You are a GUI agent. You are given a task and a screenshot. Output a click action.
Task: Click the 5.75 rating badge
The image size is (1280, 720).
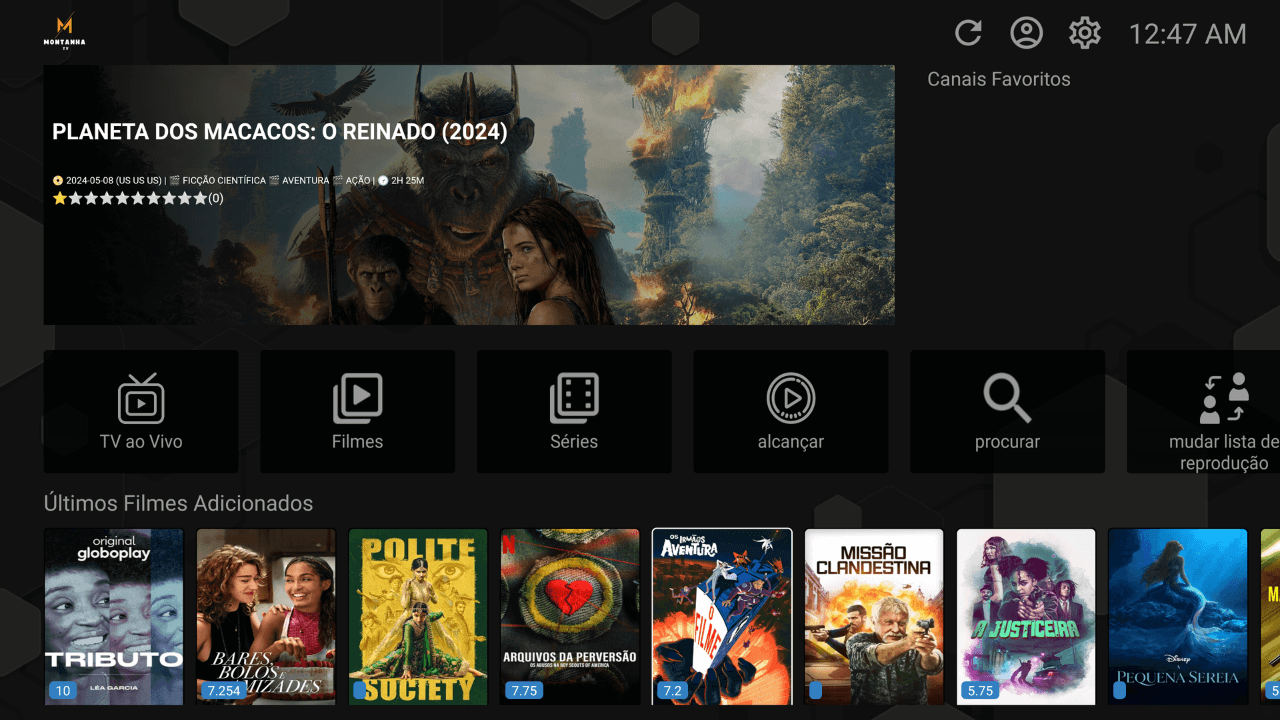980,691
